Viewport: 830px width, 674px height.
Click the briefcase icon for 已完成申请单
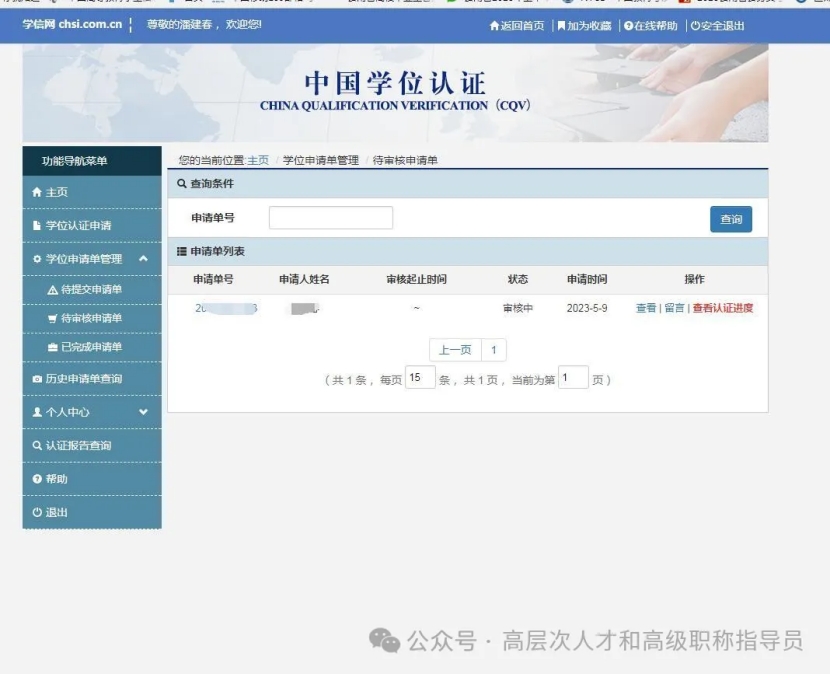[52, 347]
